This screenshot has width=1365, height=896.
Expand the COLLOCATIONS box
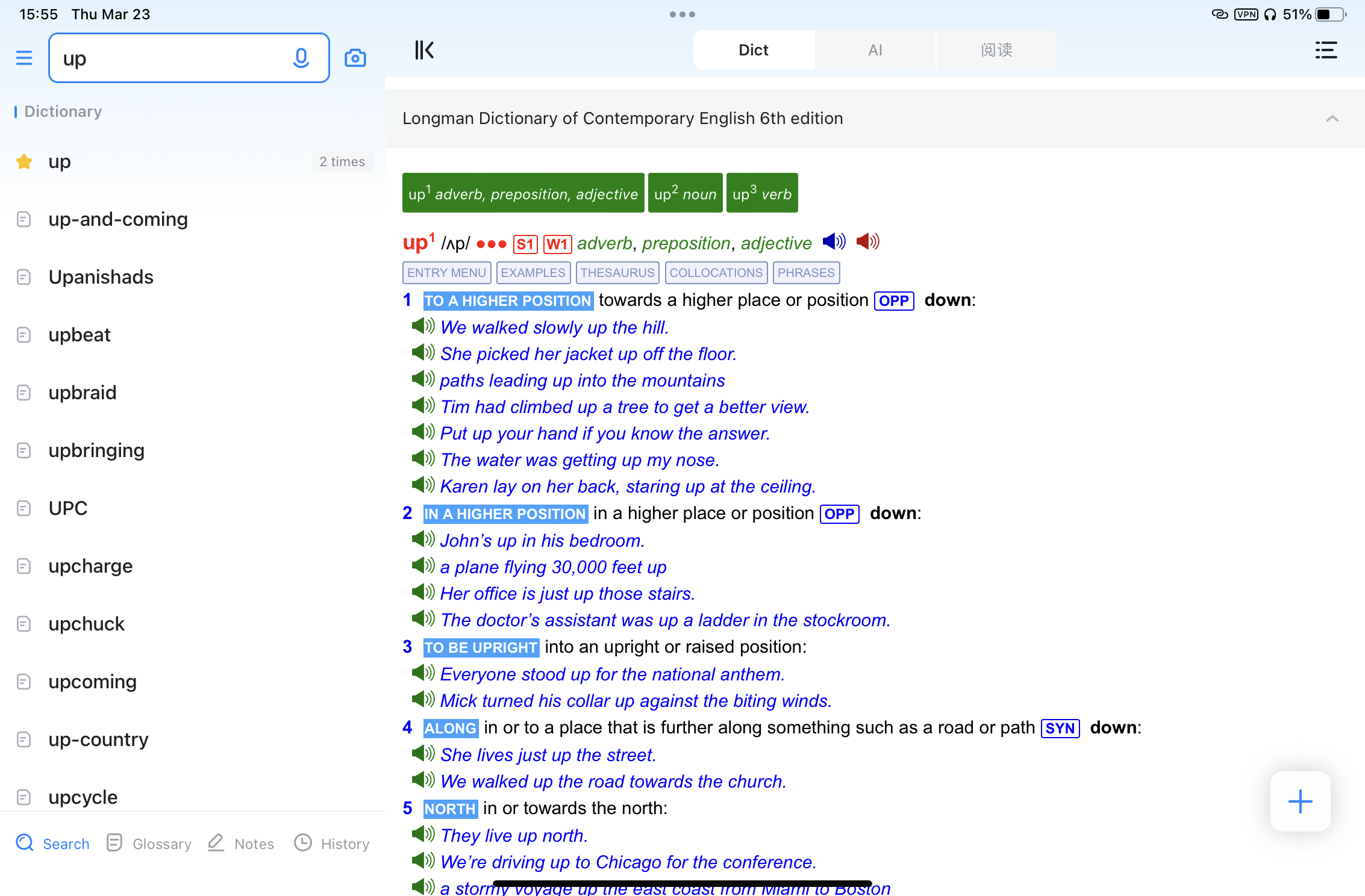pos(716,273)
